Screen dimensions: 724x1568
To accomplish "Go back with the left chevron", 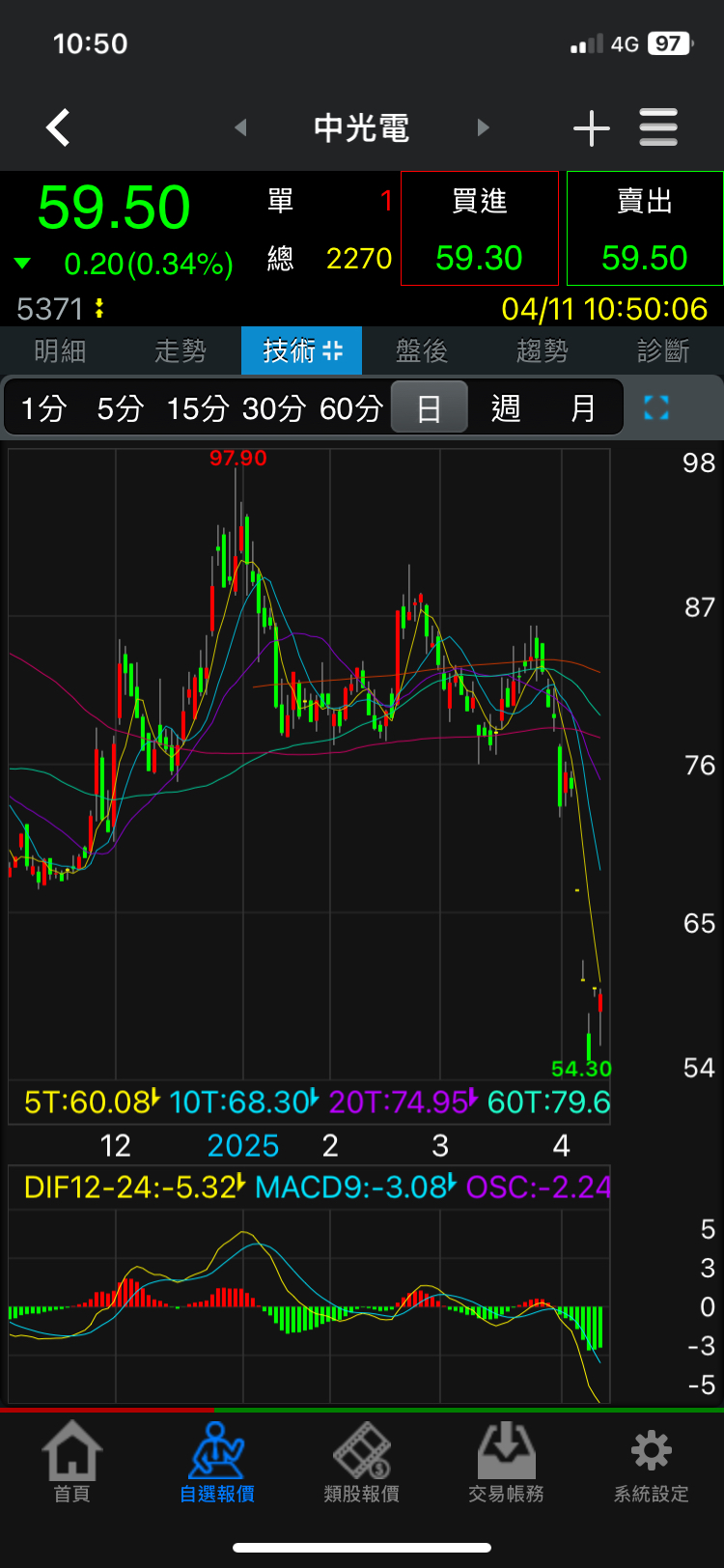I will pyautogui.click(x=58, y=127).
